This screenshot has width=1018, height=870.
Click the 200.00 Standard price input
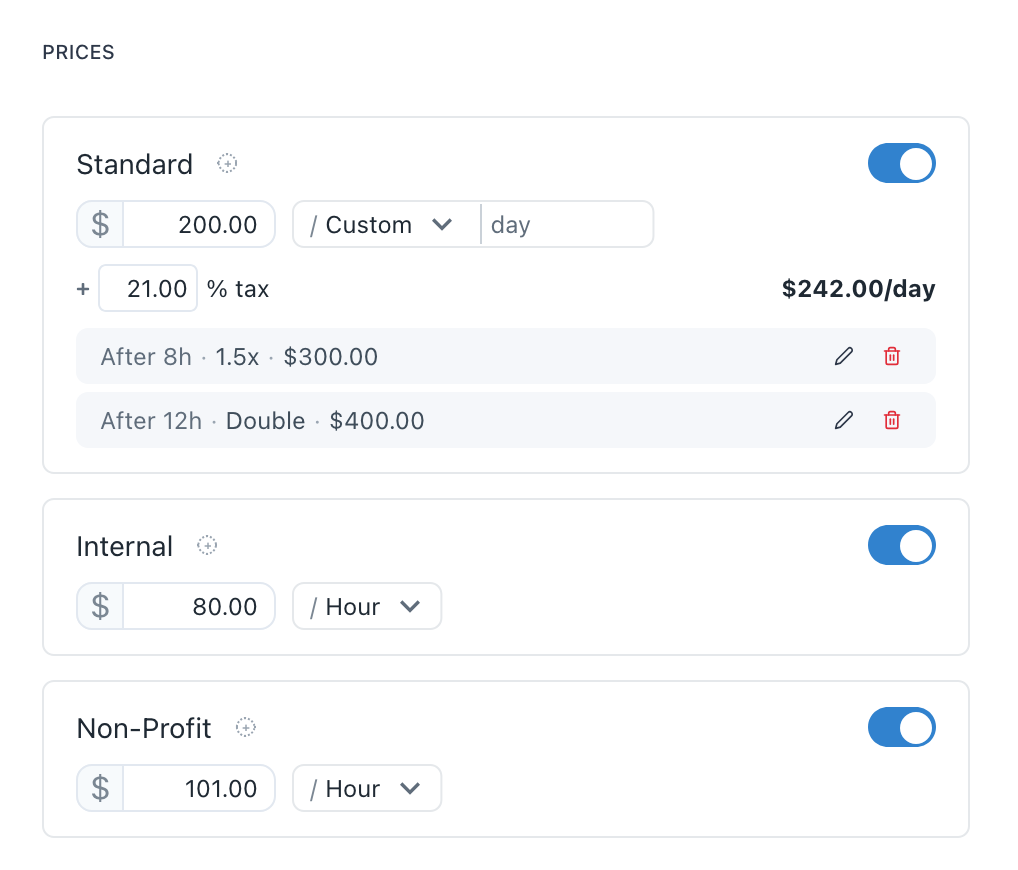[x=198, y=224]
